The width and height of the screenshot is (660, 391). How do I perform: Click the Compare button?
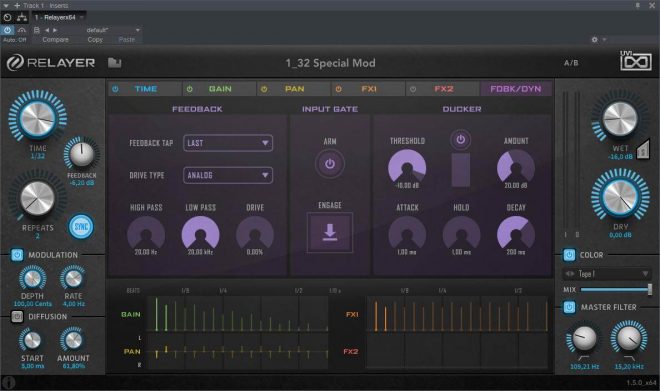[55, 40]
